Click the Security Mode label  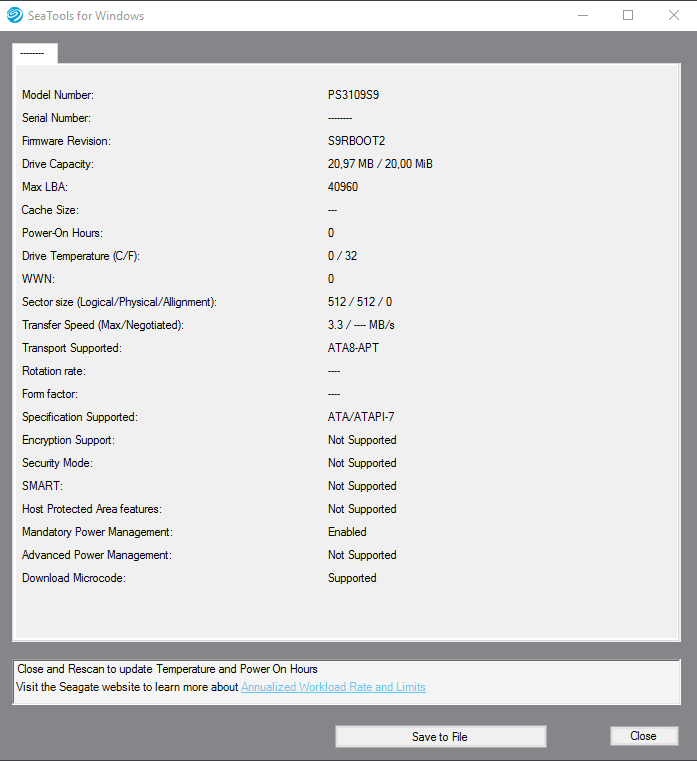pyautogui.click(x=57, y=463)
